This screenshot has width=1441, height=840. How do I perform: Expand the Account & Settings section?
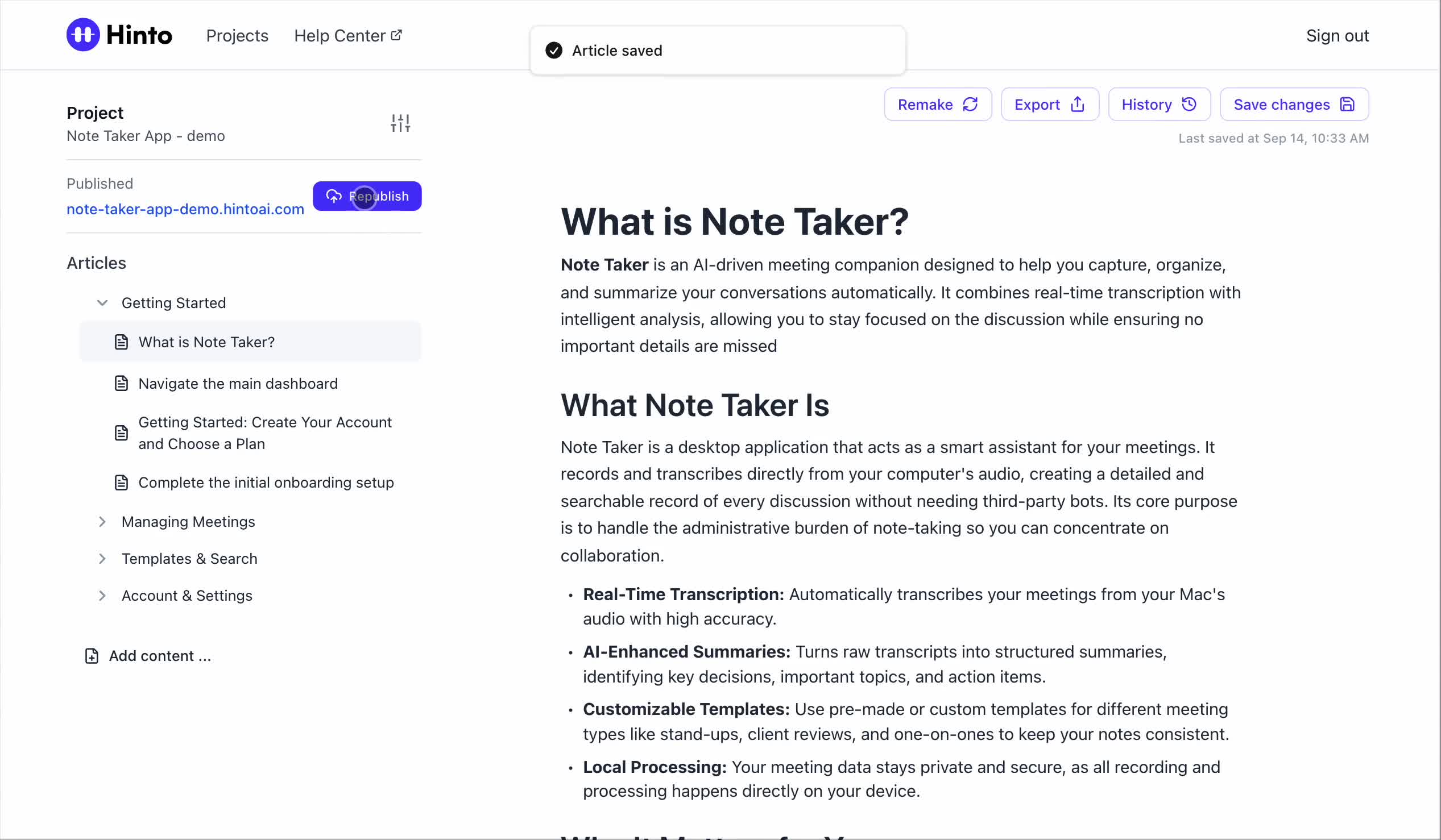pos(102,596)
